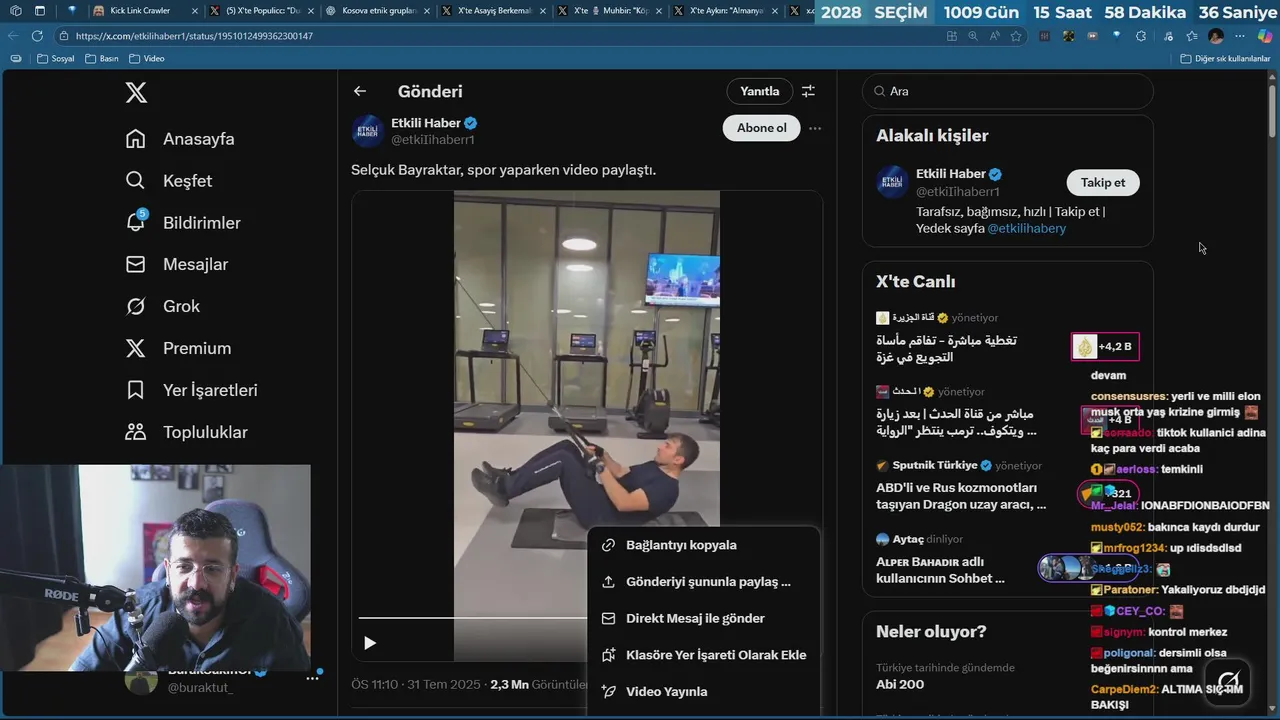Open the favorites list icon
Screen dimensions: 1280x720
(x=1192, y=36)
